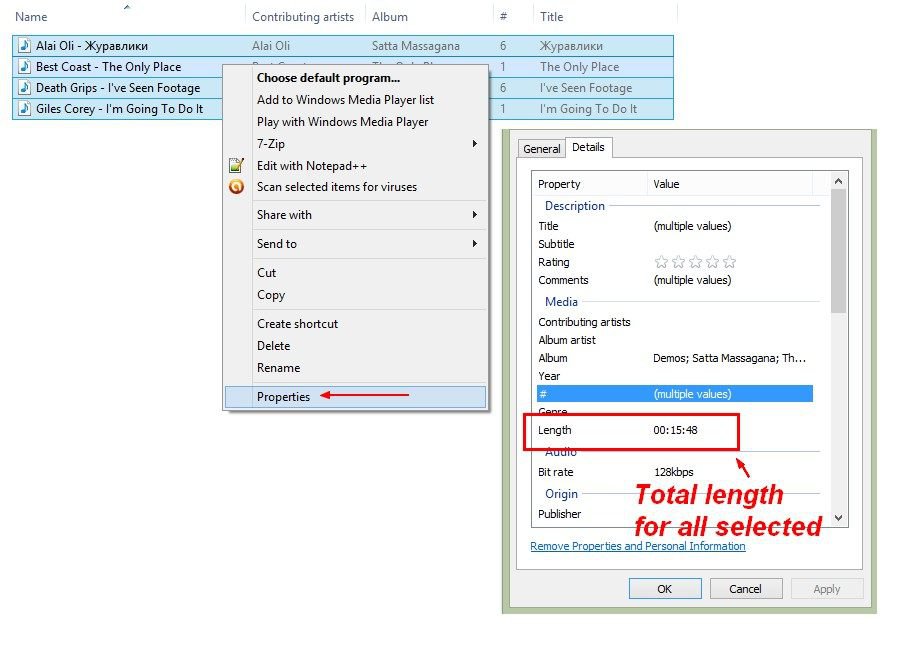Set the rating to one star
The height and width of the screenshot is (669, 923).
tap(661, 262)
